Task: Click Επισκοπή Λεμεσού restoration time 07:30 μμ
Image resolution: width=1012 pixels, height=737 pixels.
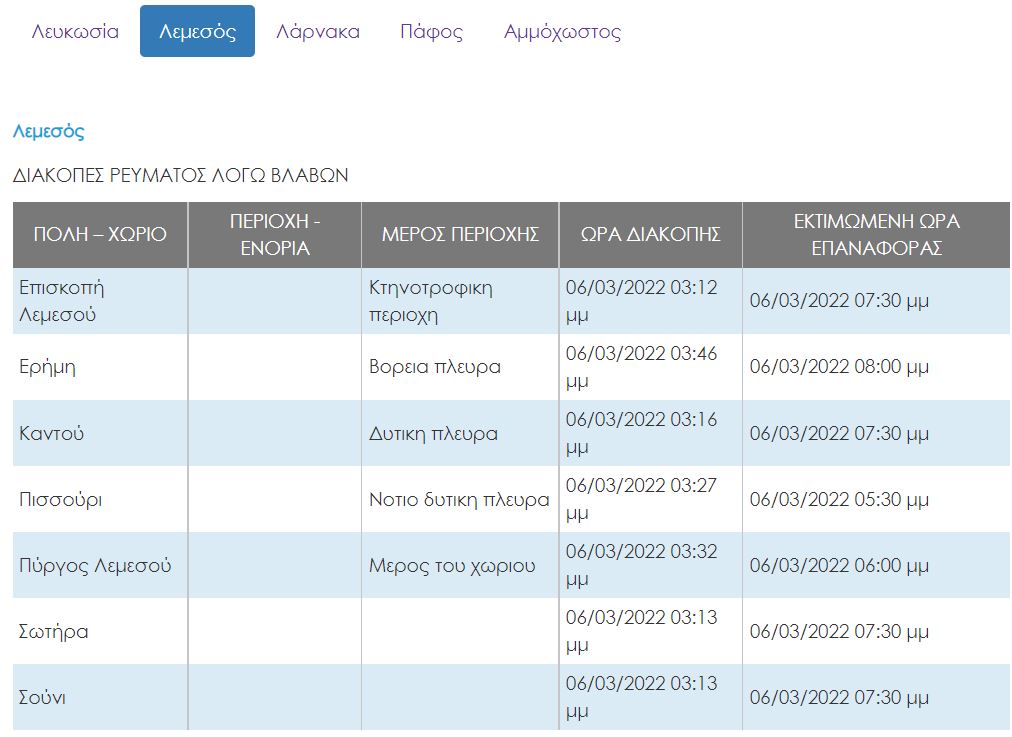Action: click(x=876, y=301)
